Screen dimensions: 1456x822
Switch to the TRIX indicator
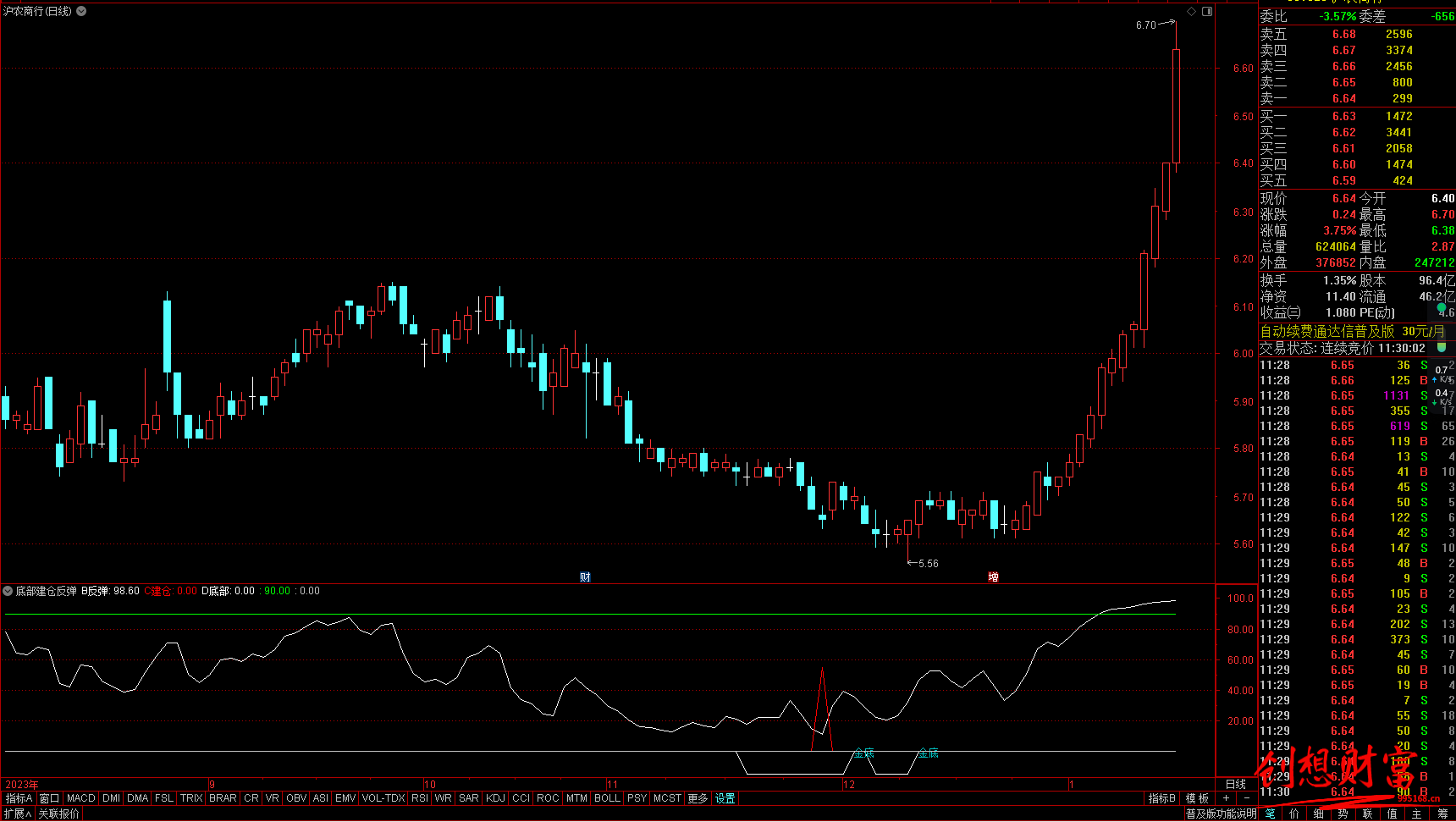pos(191,798)
